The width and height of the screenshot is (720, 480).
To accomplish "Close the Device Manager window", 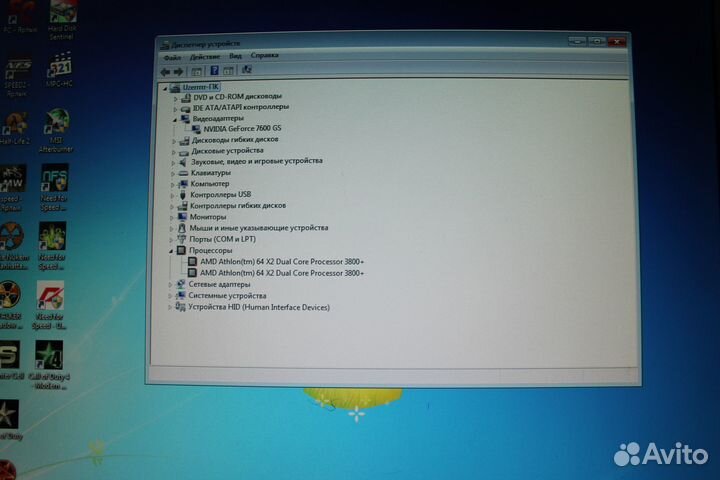I will tap(617, 42).
